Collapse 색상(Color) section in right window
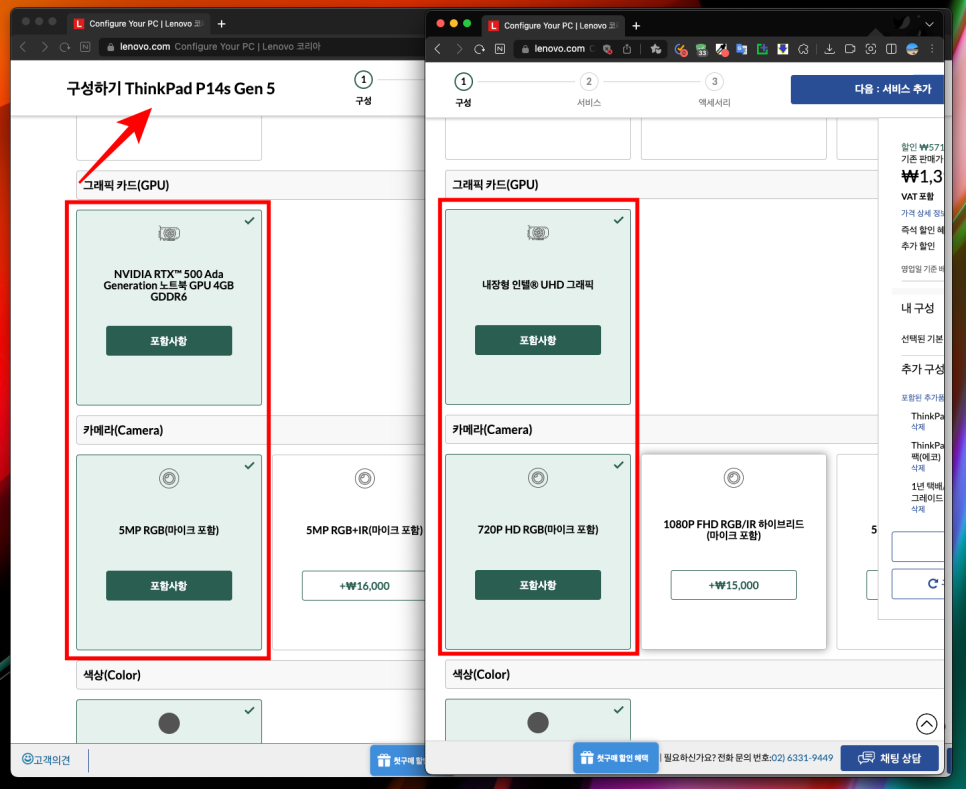Screen dimensions: 966x789 pyautogui.click(x=694, y=674)
